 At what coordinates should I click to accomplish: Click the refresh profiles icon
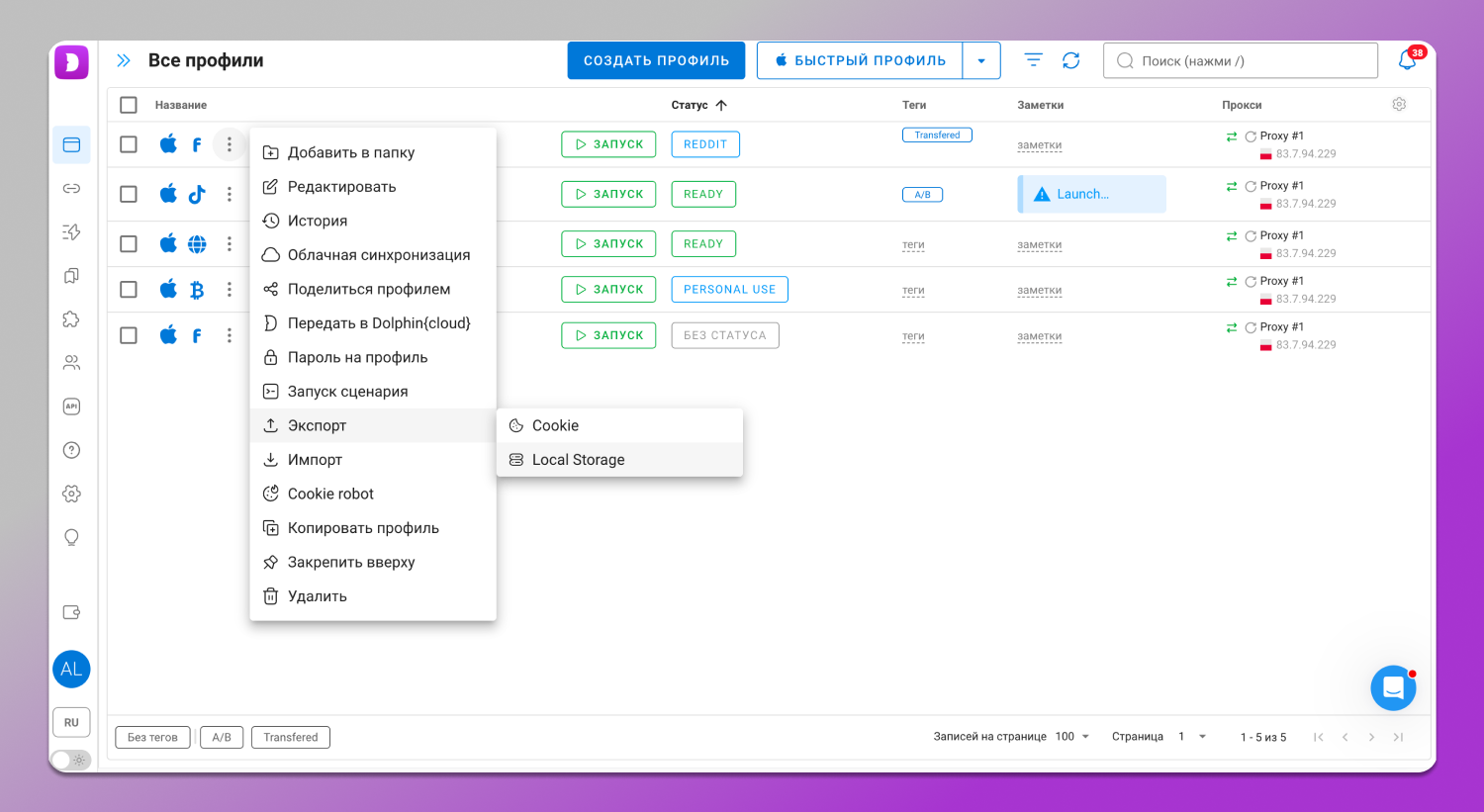coord(1070,60)
